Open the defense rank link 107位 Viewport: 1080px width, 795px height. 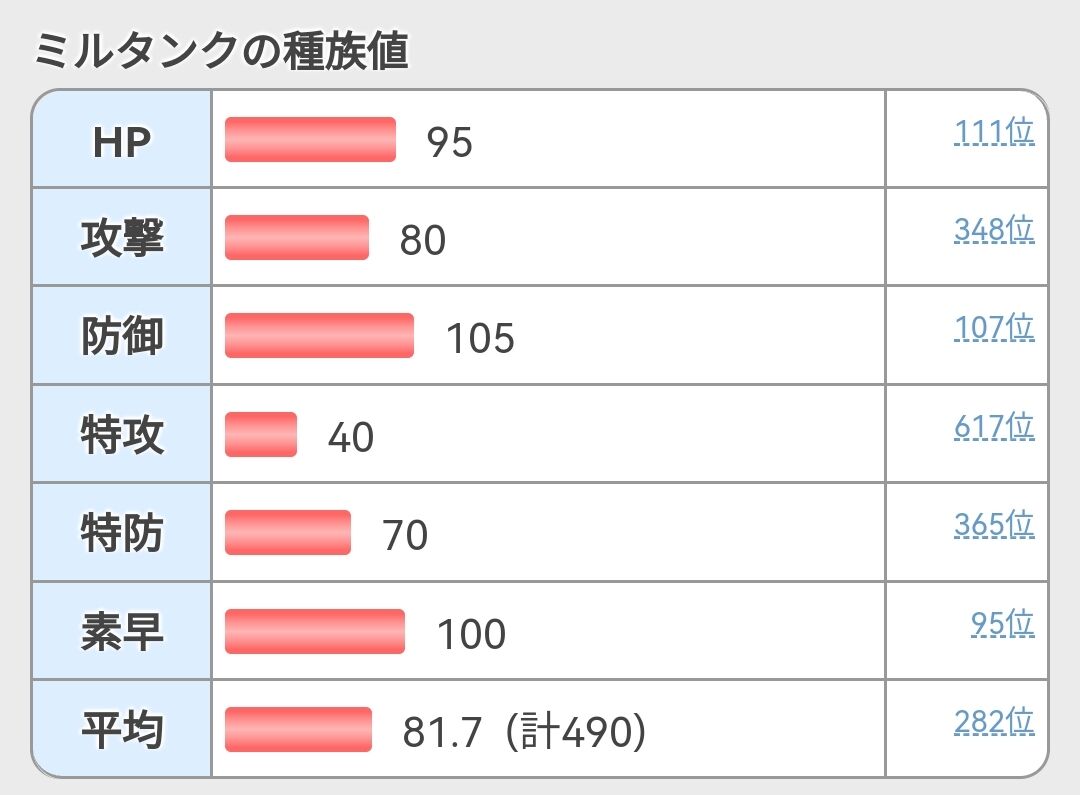tap(993, 328)
